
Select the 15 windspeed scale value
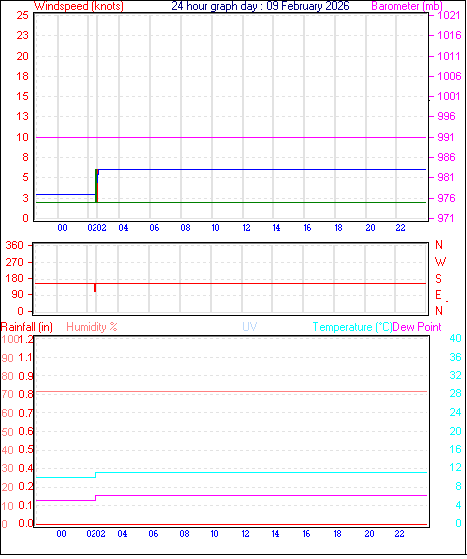(22, 96)
